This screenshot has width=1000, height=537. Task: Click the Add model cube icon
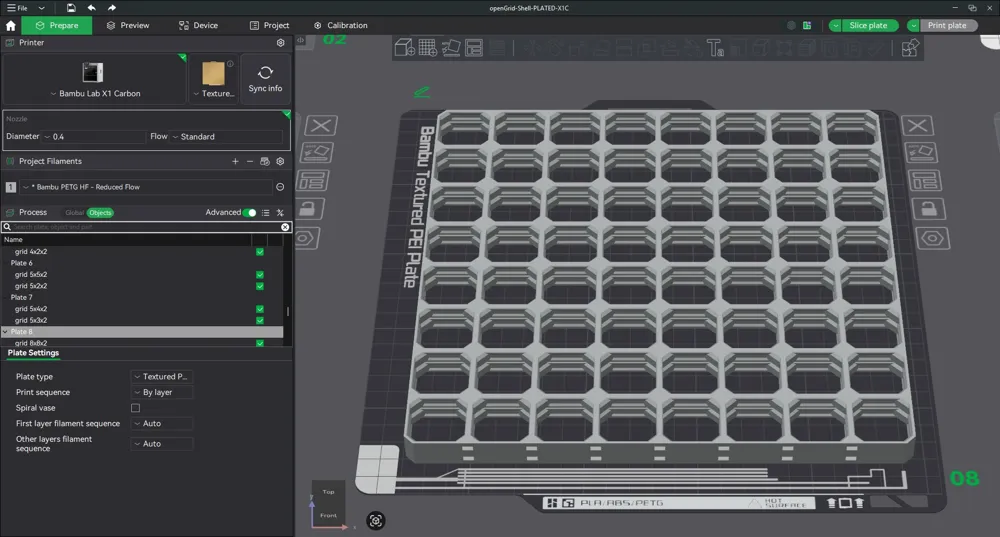pyautogui.click(x=404, y=48)
